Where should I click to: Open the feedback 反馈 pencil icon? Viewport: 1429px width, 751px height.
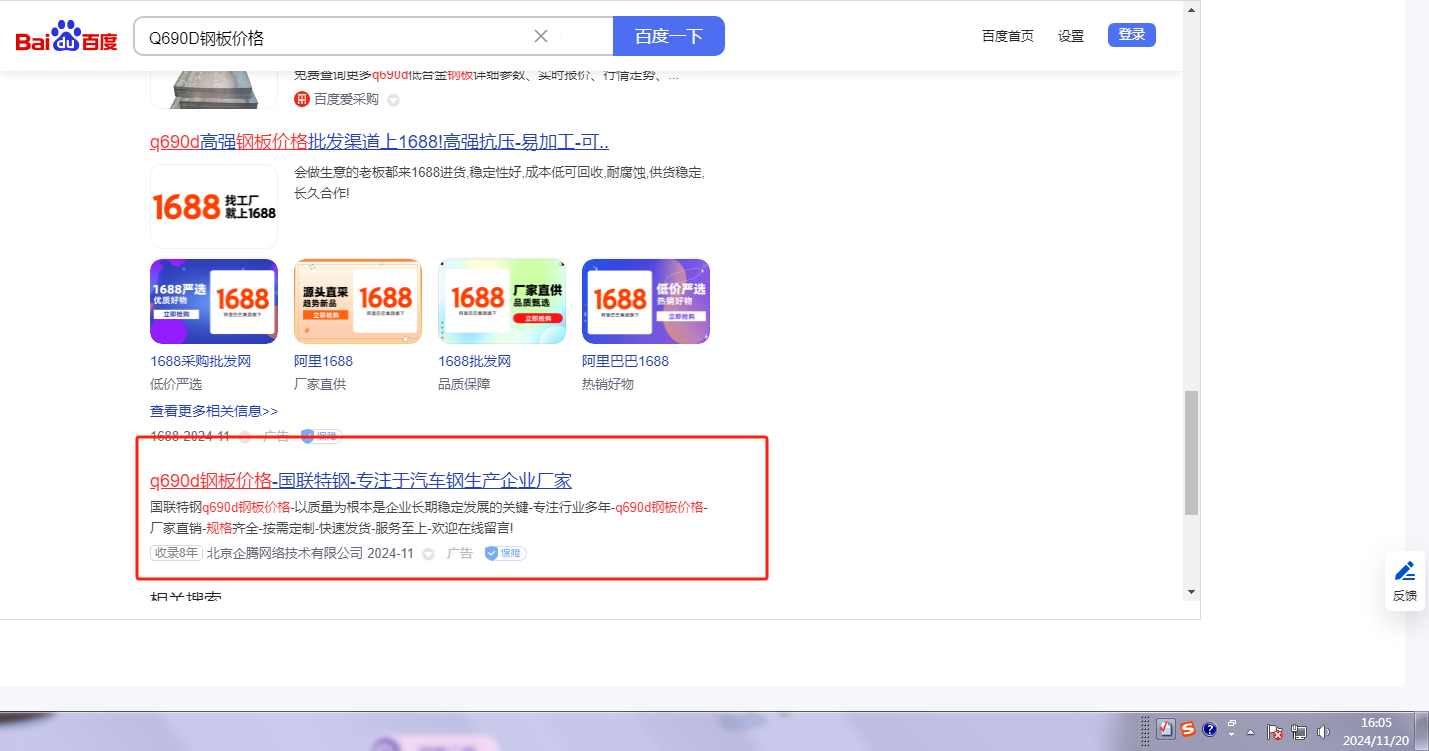[1405, 571]
